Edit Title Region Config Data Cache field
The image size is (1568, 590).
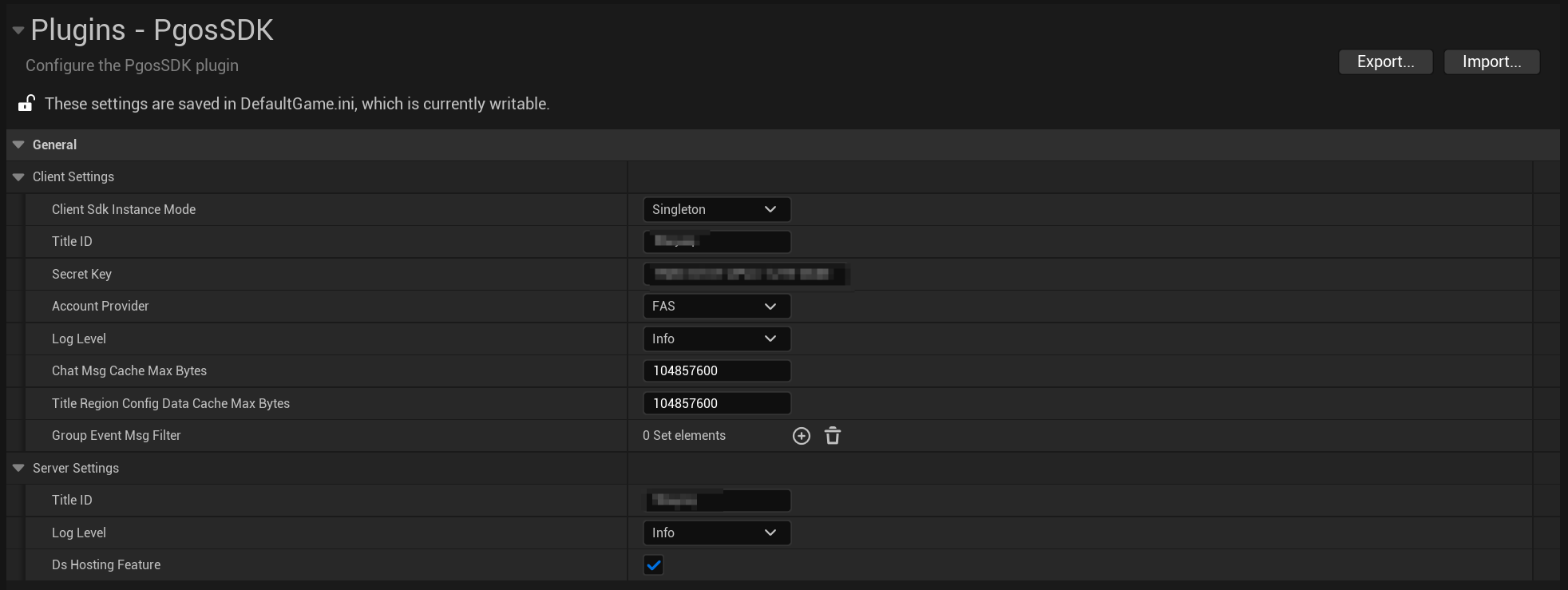tap(717, 403)
